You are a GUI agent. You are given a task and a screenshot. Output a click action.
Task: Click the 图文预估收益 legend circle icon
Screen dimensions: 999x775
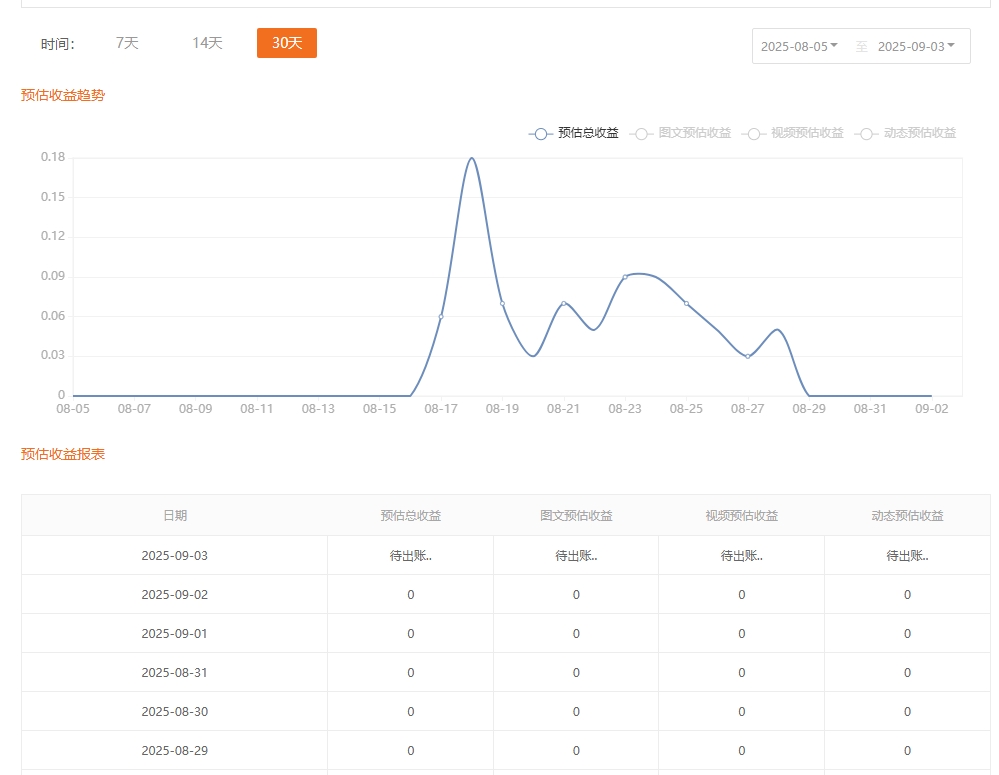pyautogui.click(x=642, y=134)
